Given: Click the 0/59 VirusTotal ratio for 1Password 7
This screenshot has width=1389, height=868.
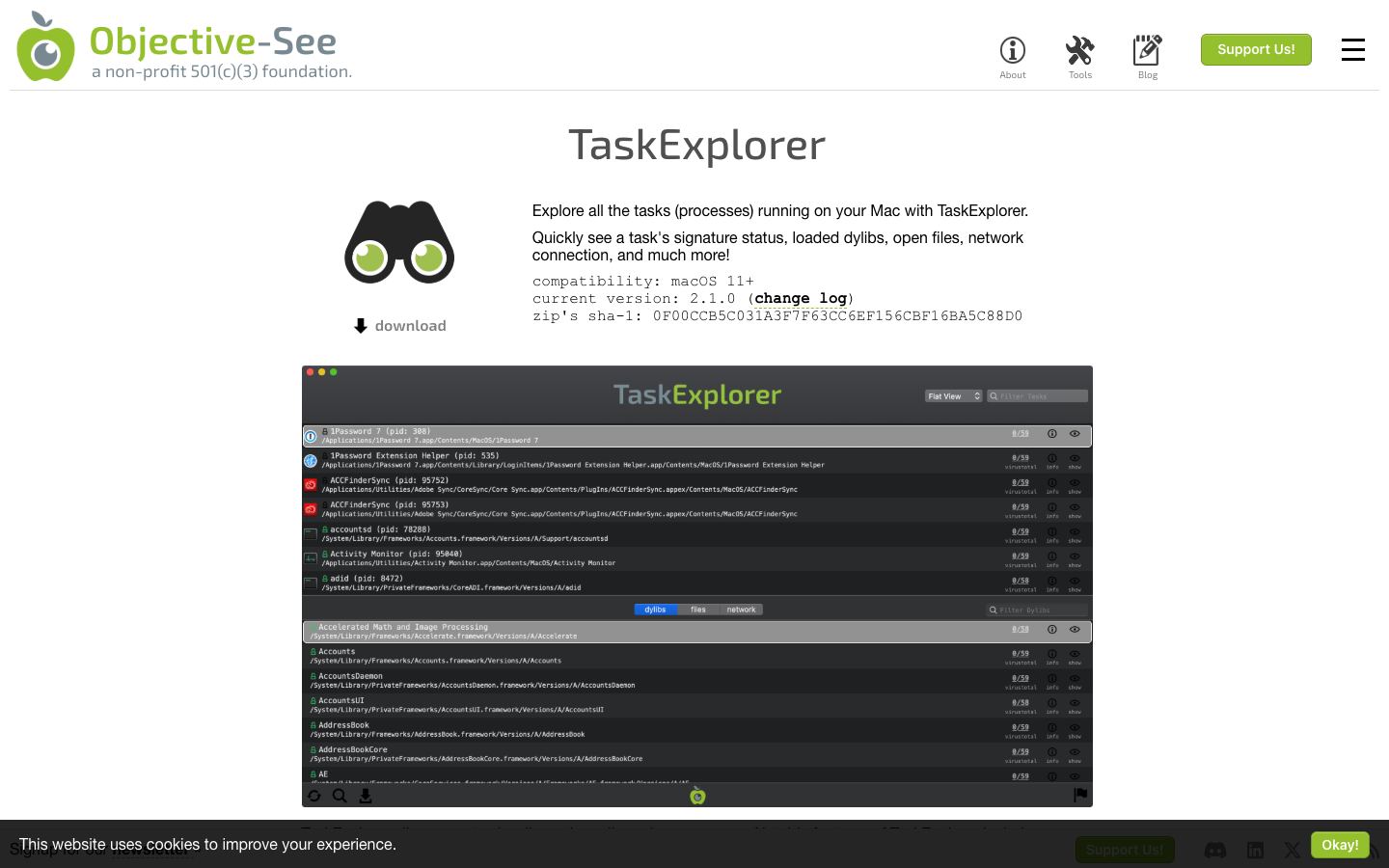Looking at the screenshot, I should [x=1021, y=434].
